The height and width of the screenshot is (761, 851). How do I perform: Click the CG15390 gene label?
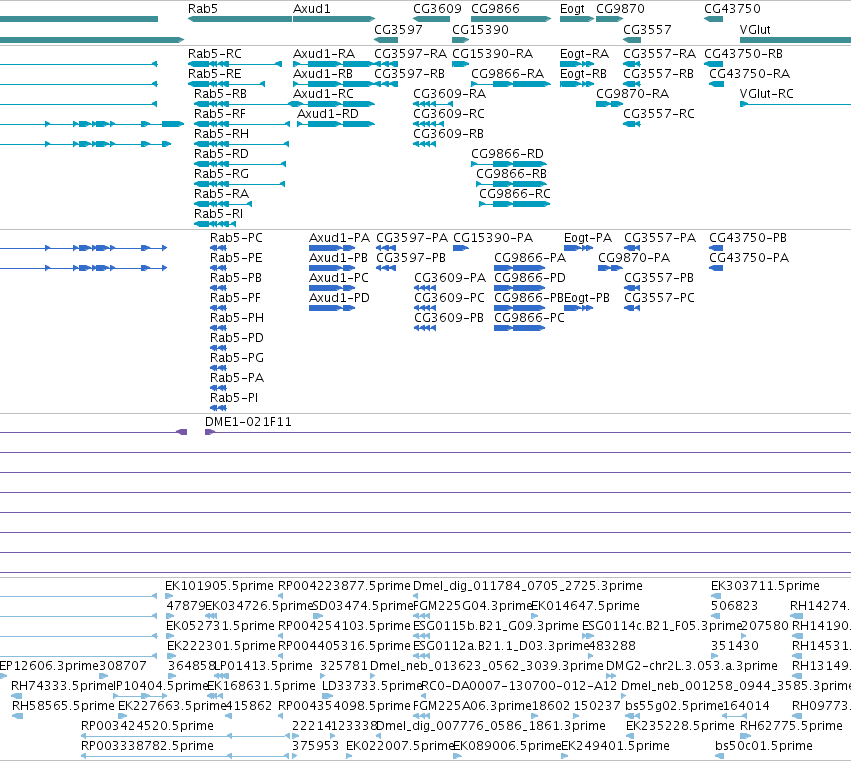(480, 29)
